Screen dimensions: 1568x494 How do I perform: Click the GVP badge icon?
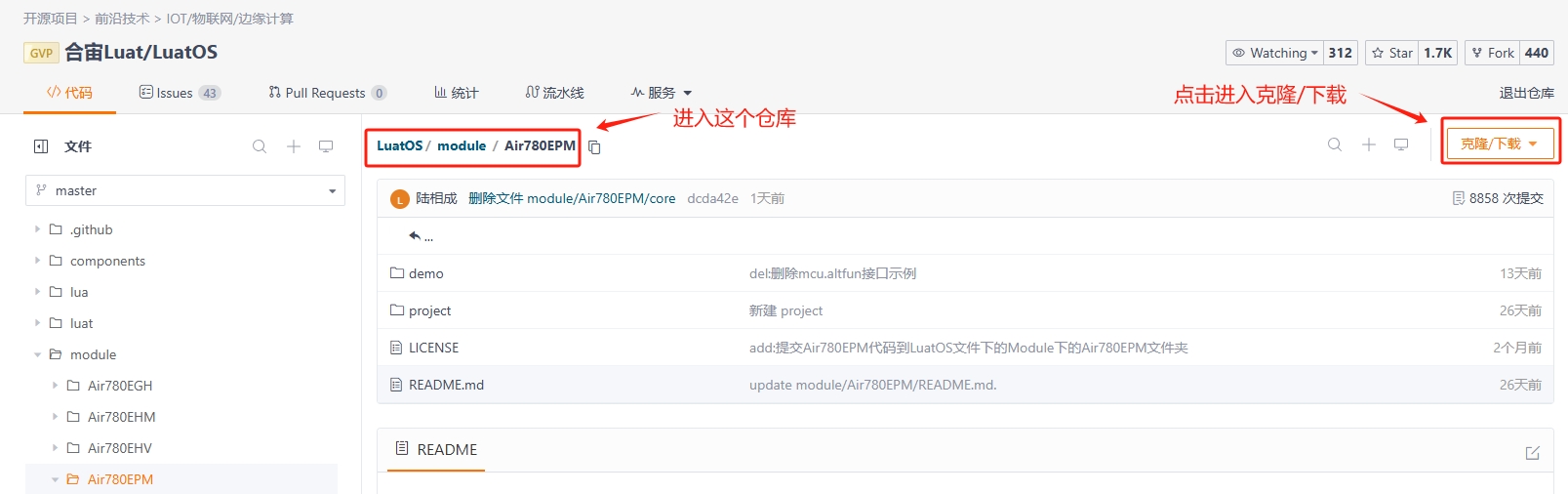pos(41,53)
